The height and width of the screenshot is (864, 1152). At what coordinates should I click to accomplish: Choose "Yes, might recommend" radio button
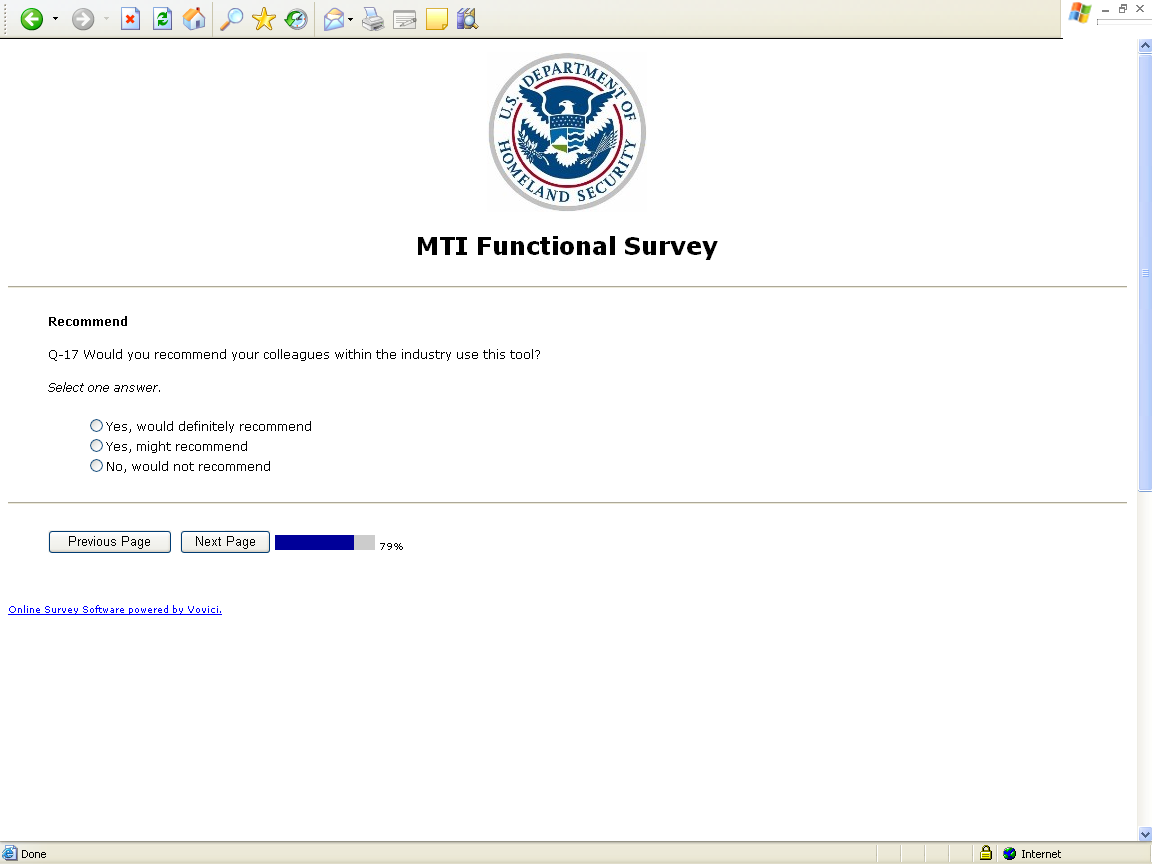[x=97, y=446]
